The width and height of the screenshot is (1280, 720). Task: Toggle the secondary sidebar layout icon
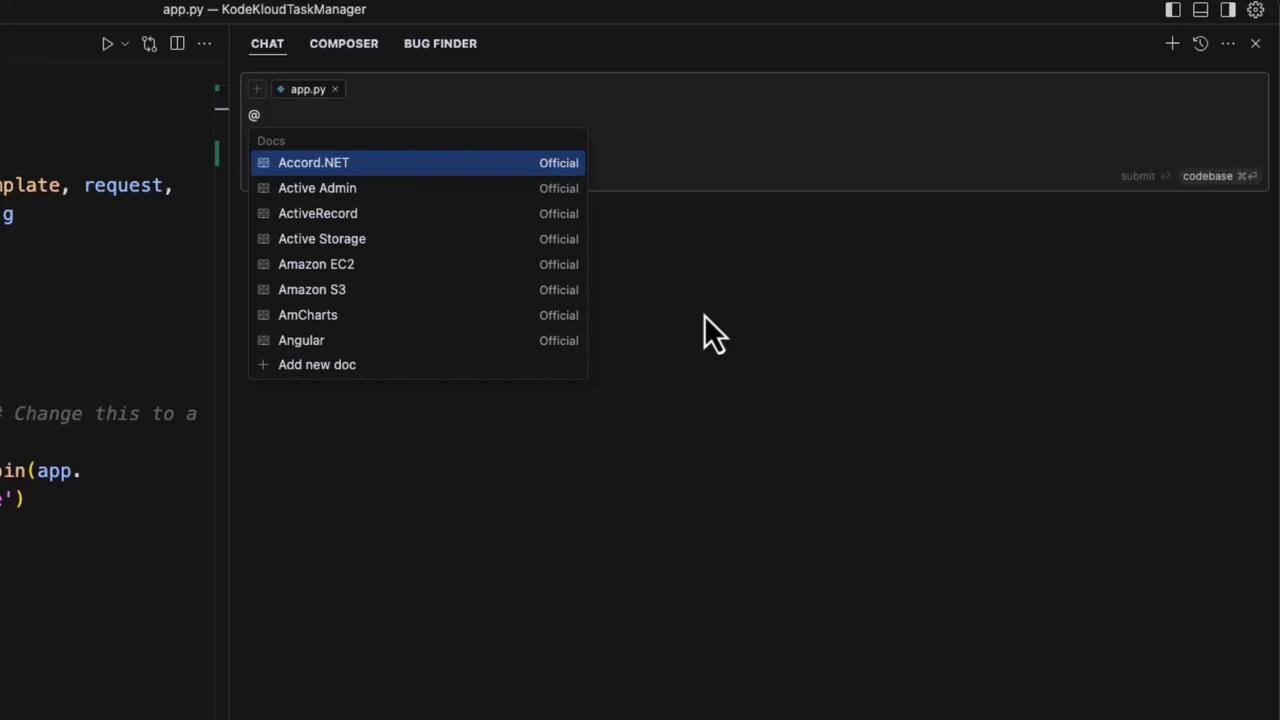point(1228,10)
